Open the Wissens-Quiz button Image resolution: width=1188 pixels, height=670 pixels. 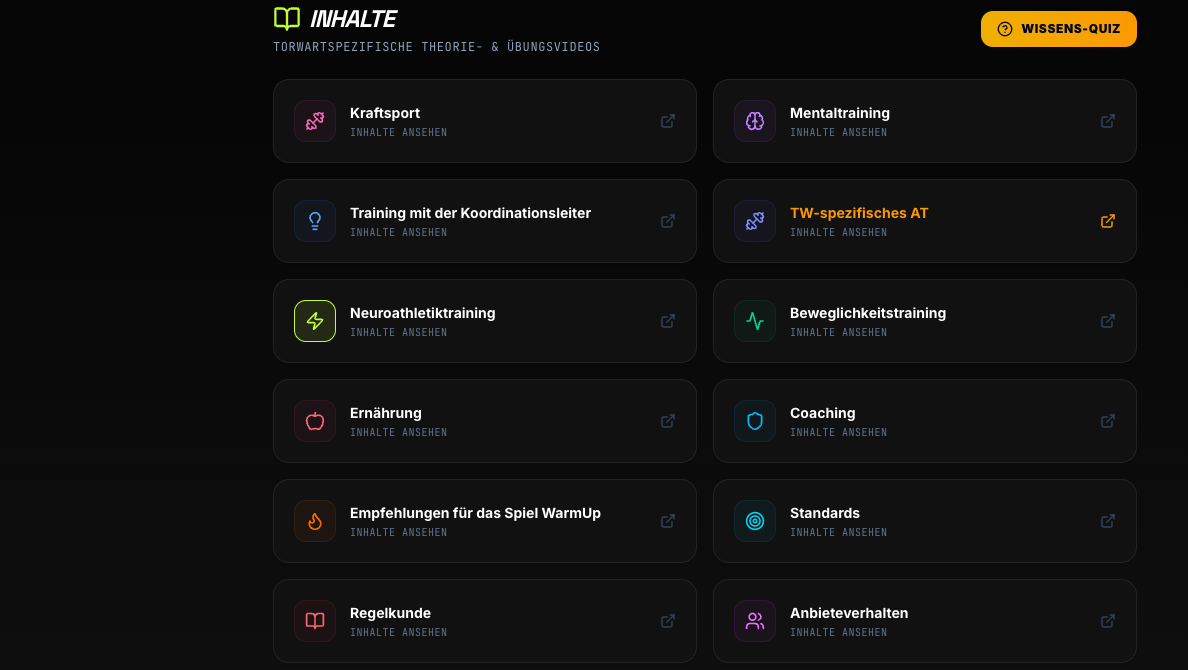click(1058, 29)
